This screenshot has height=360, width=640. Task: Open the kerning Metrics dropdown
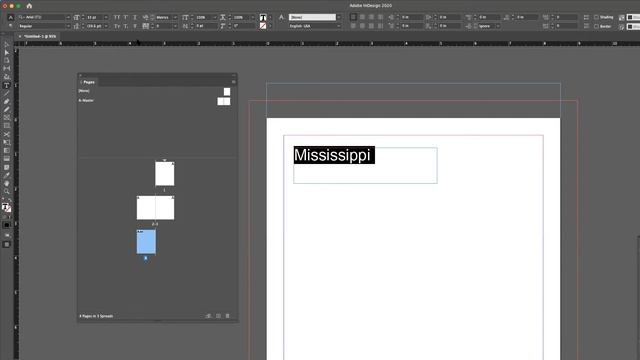pos(175,17)
